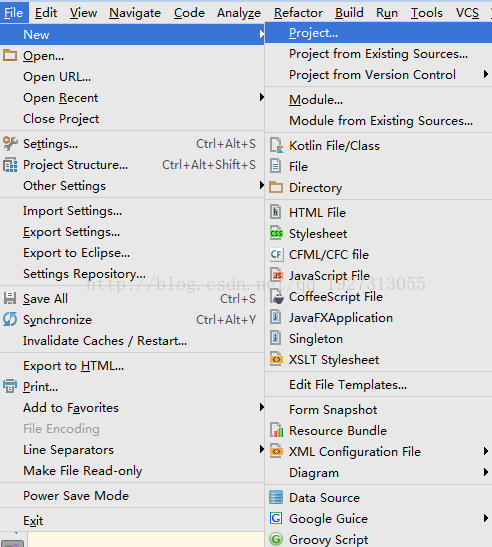The width and height of the screenshot is (492, 547).
Task: Click the CoffeeScript File icon
Action: click(277, 296)
